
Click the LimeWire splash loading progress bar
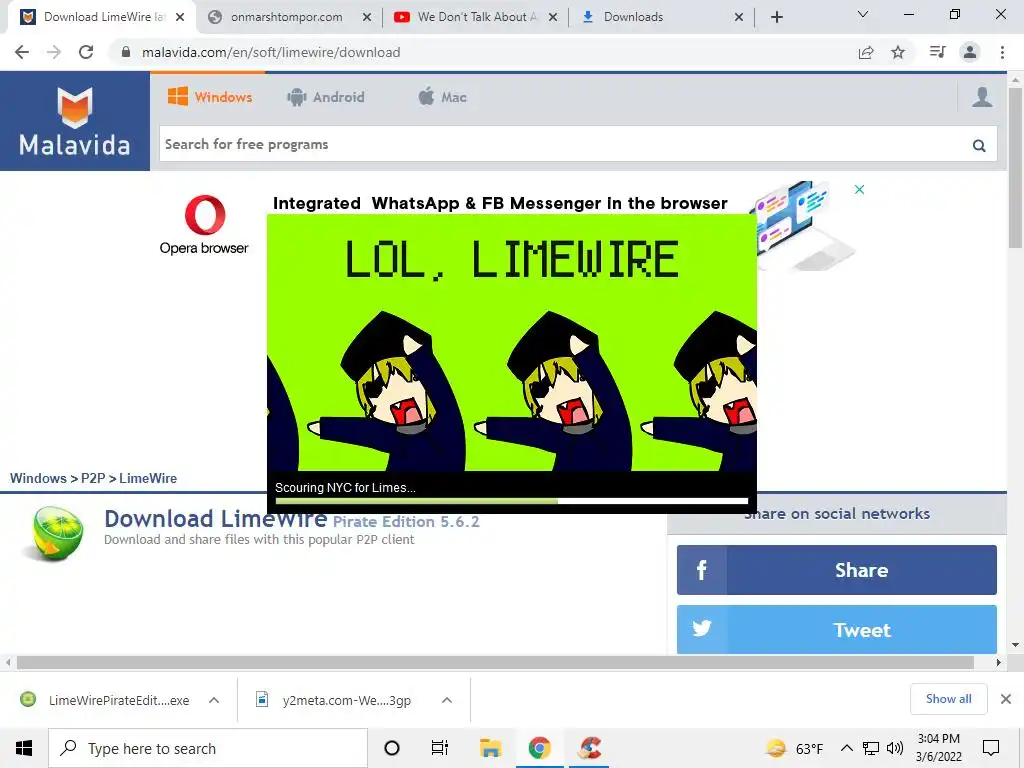pos(511,501)
